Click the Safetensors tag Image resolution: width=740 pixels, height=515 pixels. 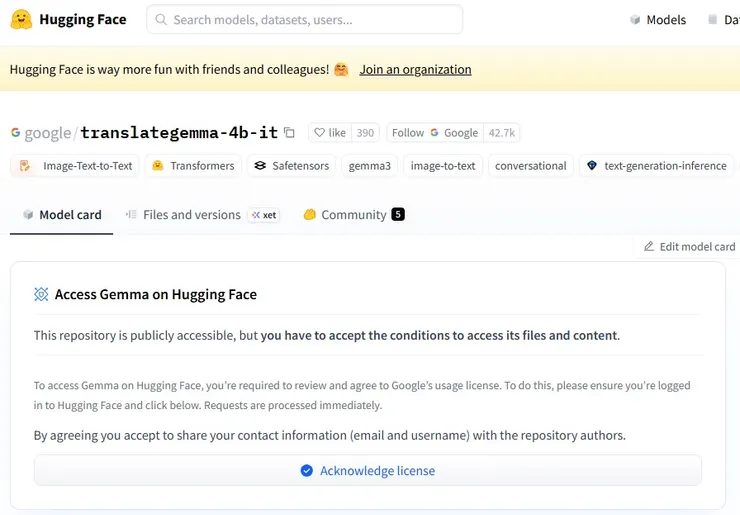click(x=291, y=166)
